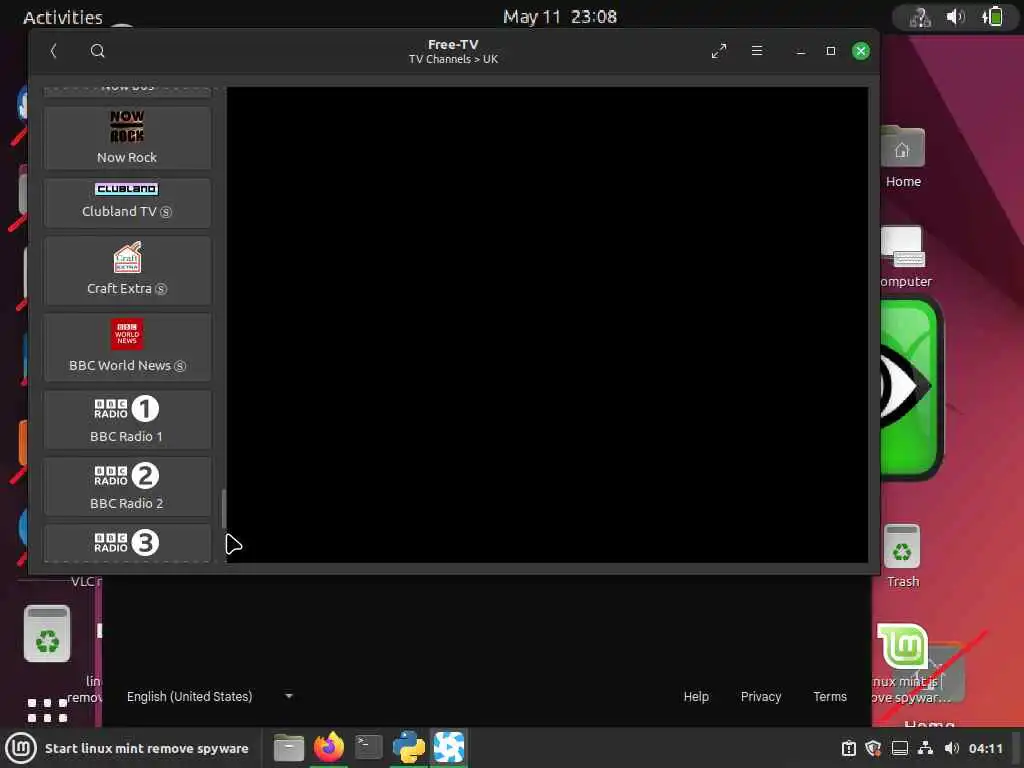Open volume icon in top bar
Image resolution: width=1024 pixels, height=768 pixels.
[955, 17]
